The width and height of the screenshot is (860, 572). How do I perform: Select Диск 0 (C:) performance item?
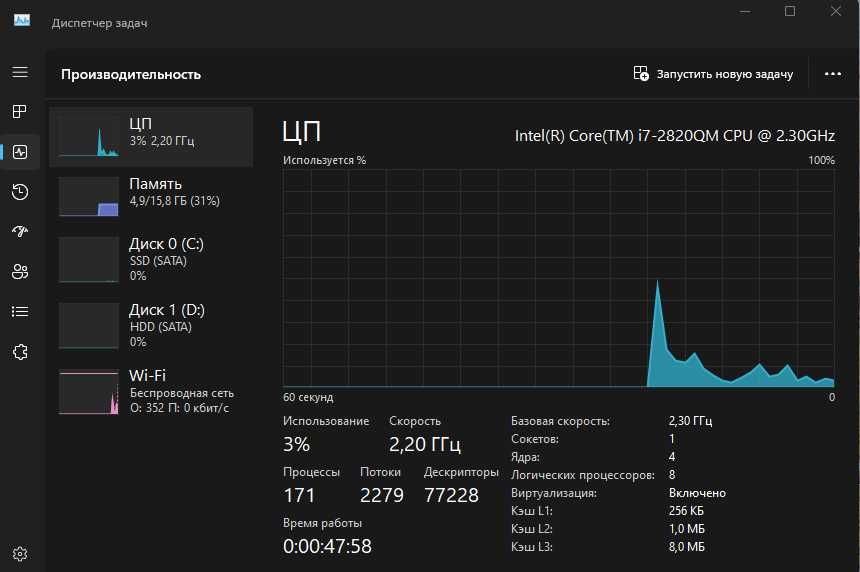(x=151, y=259)
